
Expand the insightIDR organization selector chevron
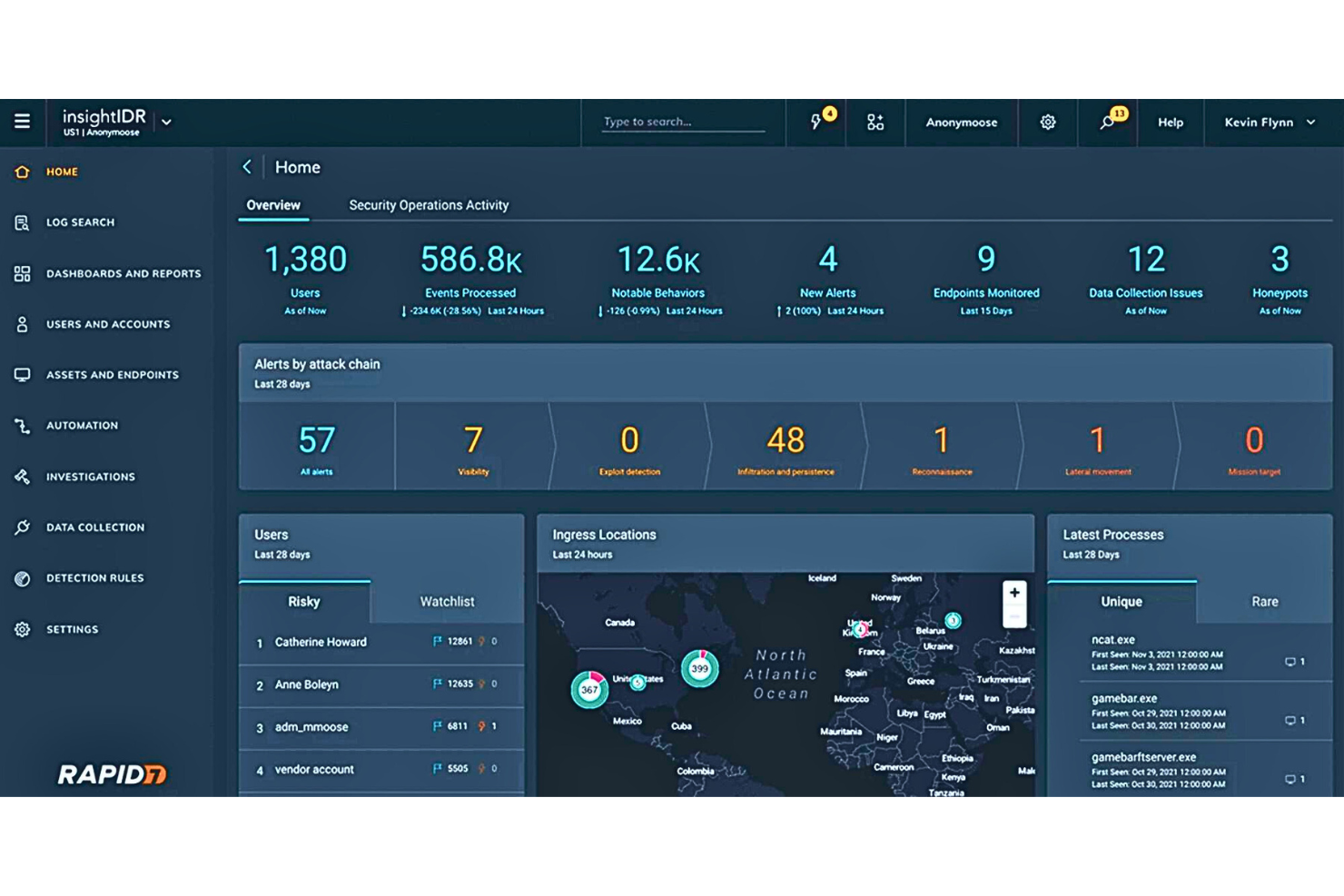click(165, 120)
